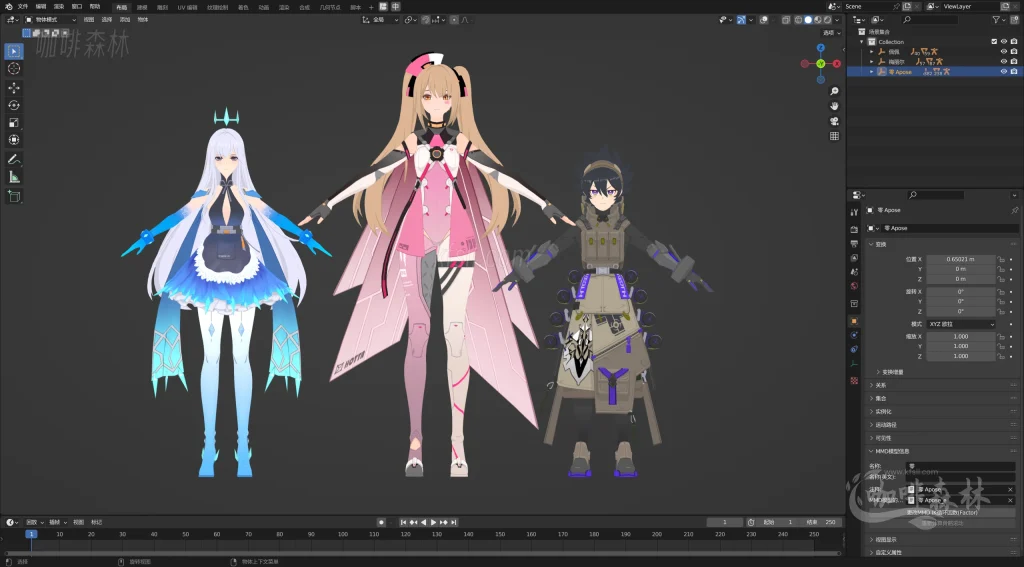This screenshot has height=567, width=1024.
Task: Open the 文件 (File) menu
Action: (23, 7)
